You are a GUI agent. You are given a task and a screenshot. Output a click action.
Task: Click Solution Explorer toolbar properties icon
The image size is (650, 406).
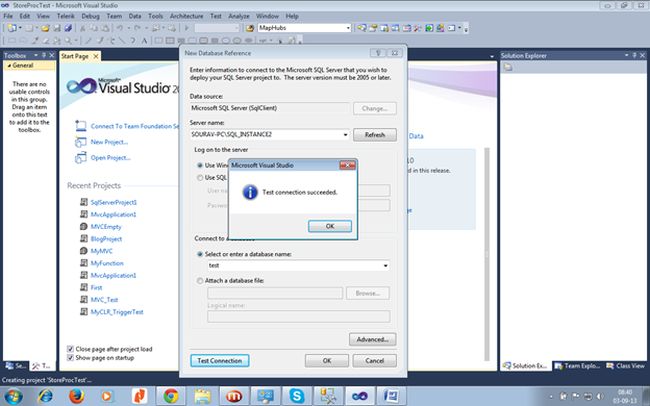(508, 67)
